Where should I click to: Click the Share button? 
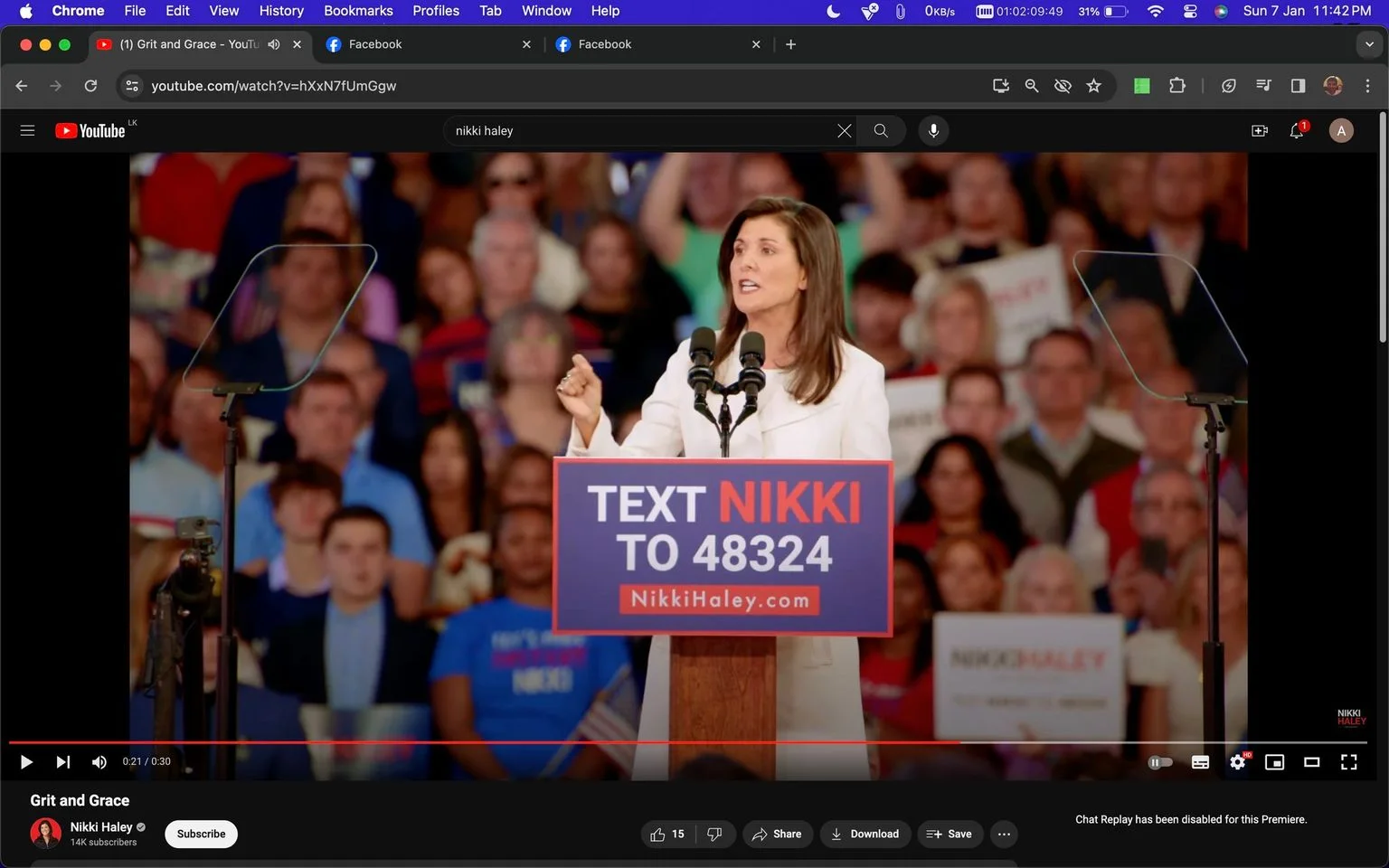click(x=778, y=834)
